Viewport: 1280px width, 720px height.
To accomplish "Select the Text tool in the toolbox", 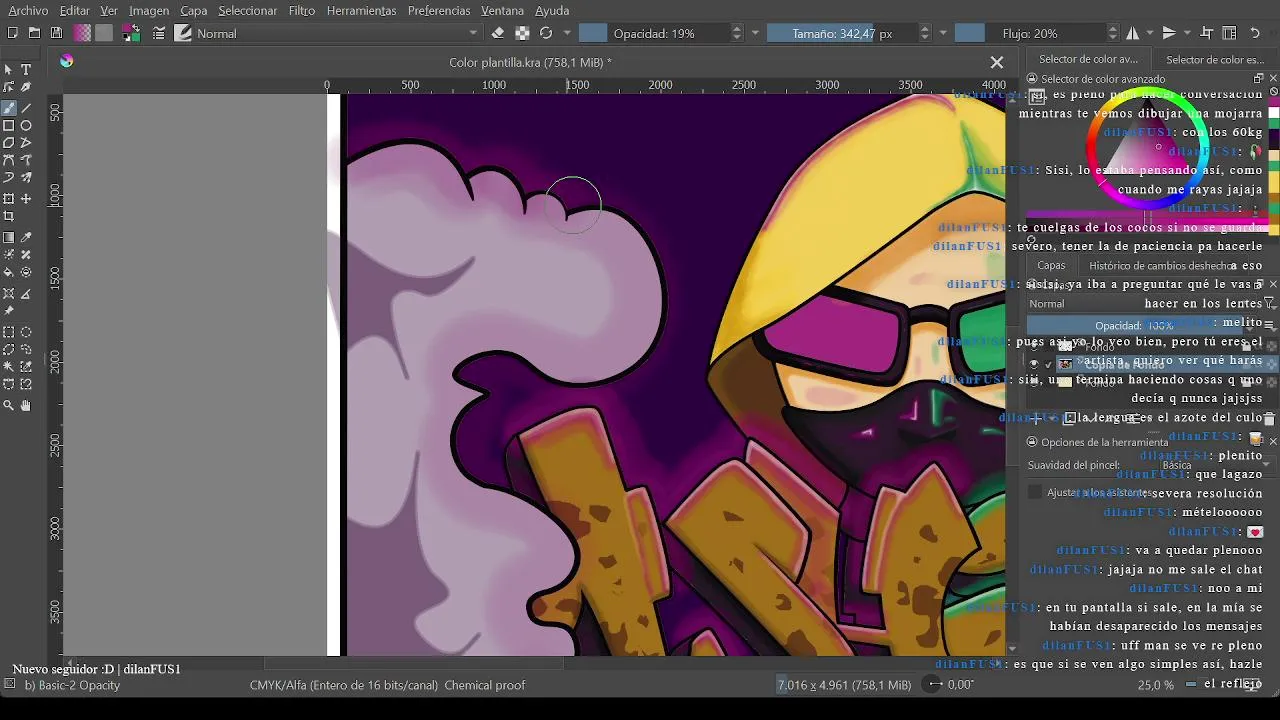I will tap(26, 70).
